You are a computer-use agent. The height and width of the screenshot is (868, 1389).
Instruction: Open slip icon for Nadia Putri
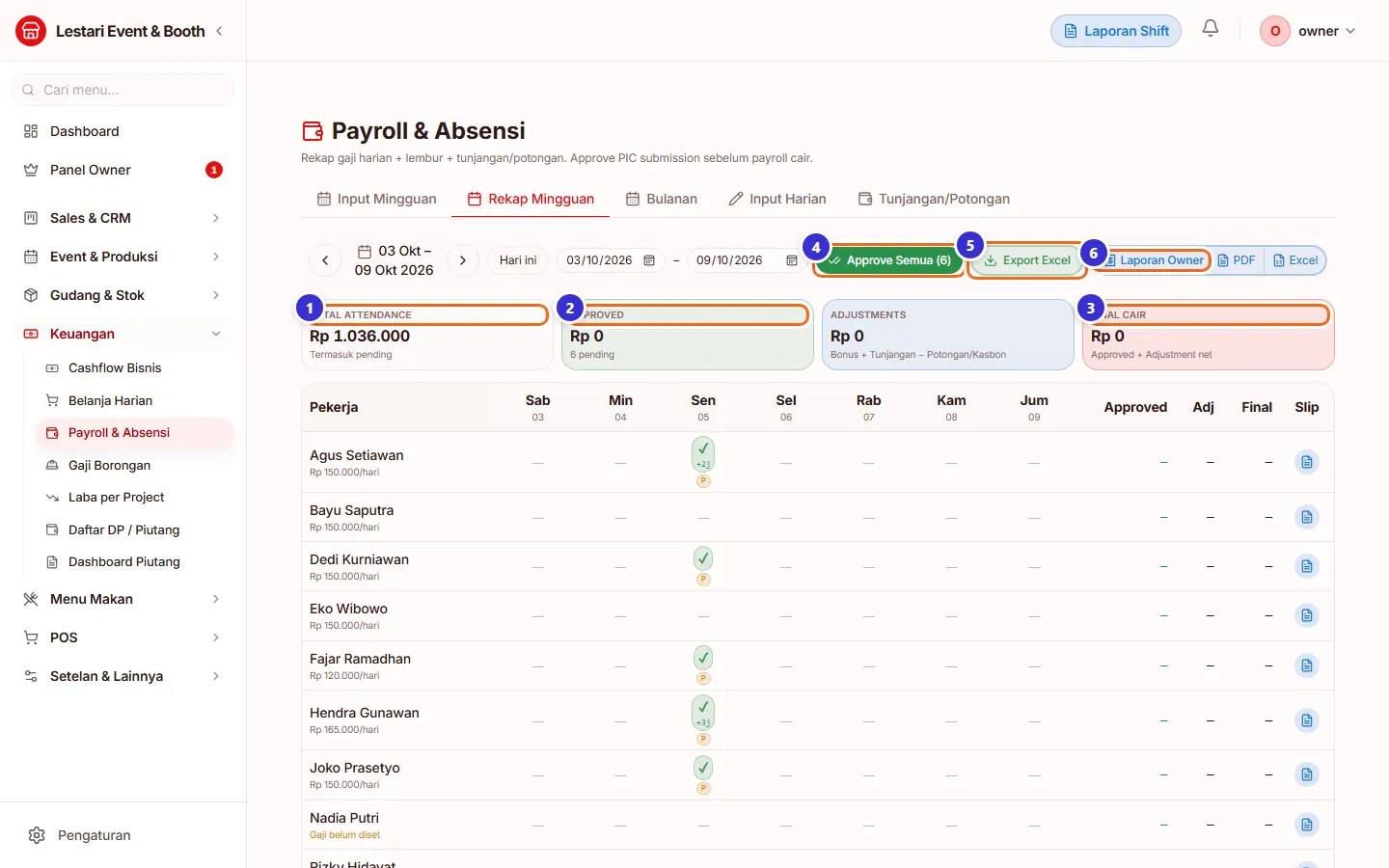[1306, 825]
